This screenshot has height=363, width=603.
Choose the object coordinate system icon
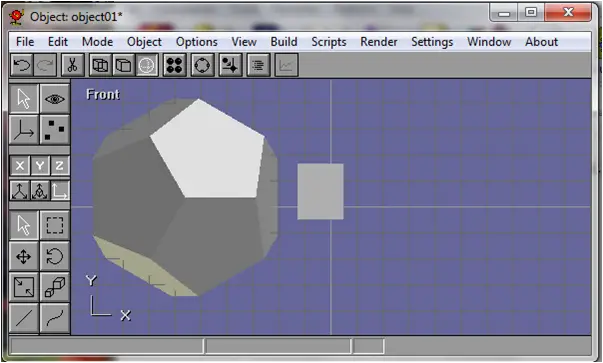[x=40, y=190]
